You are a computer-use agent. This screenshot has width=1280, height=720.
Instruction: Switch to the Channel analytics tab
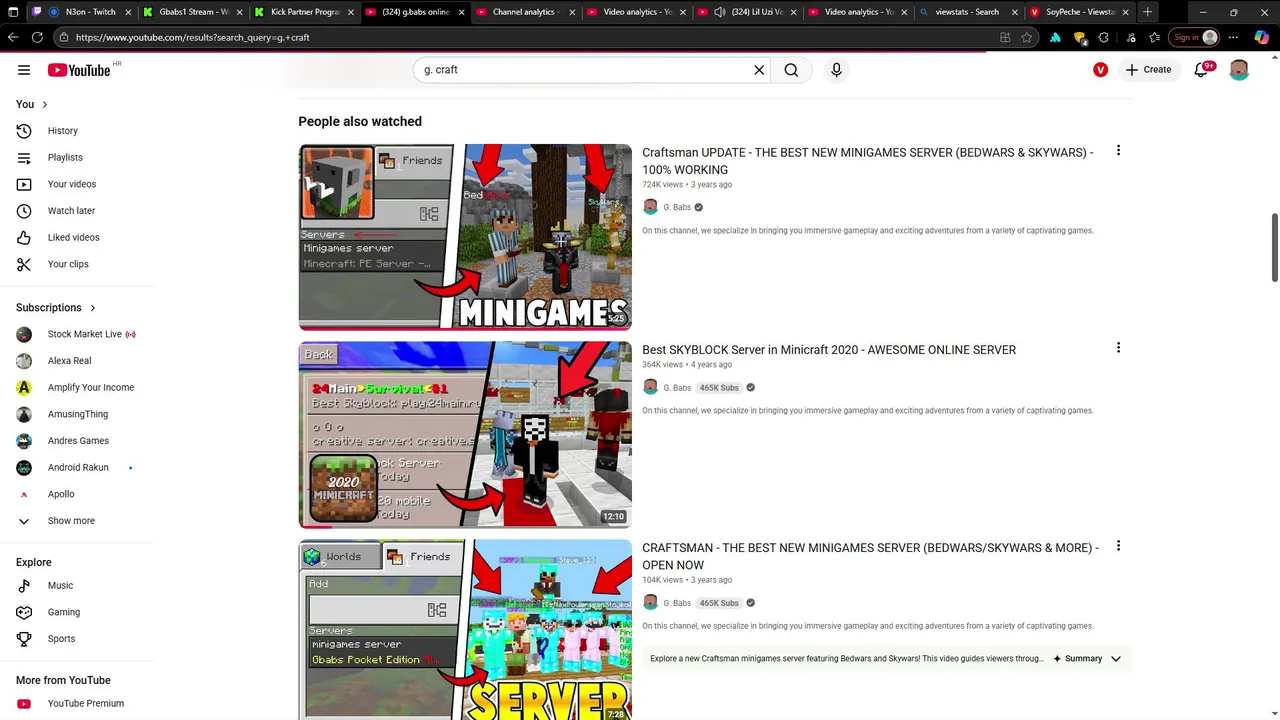pos(526,12)
